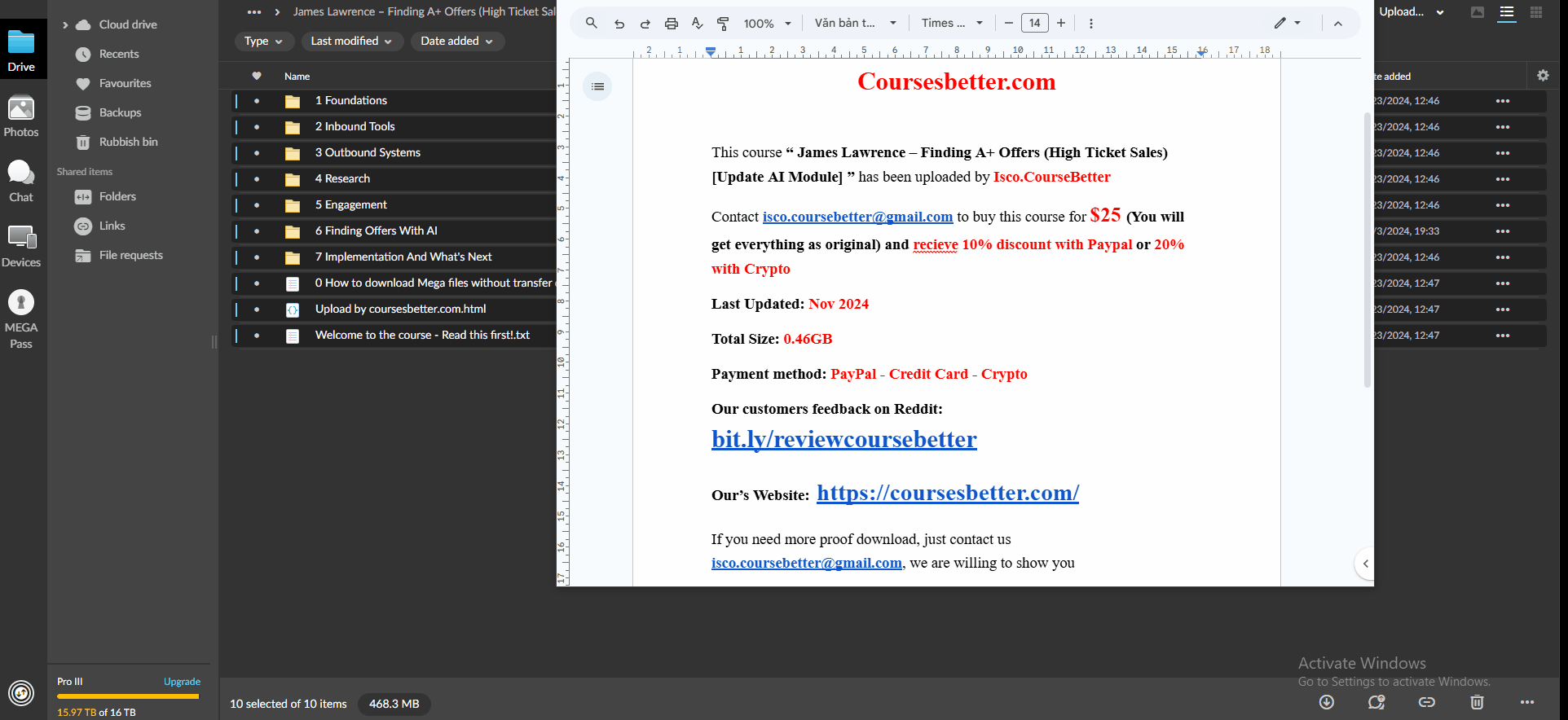This screenshot has width=1568, height=720.
Task: Decrease the font size
Action: [x=1009, y=23]
